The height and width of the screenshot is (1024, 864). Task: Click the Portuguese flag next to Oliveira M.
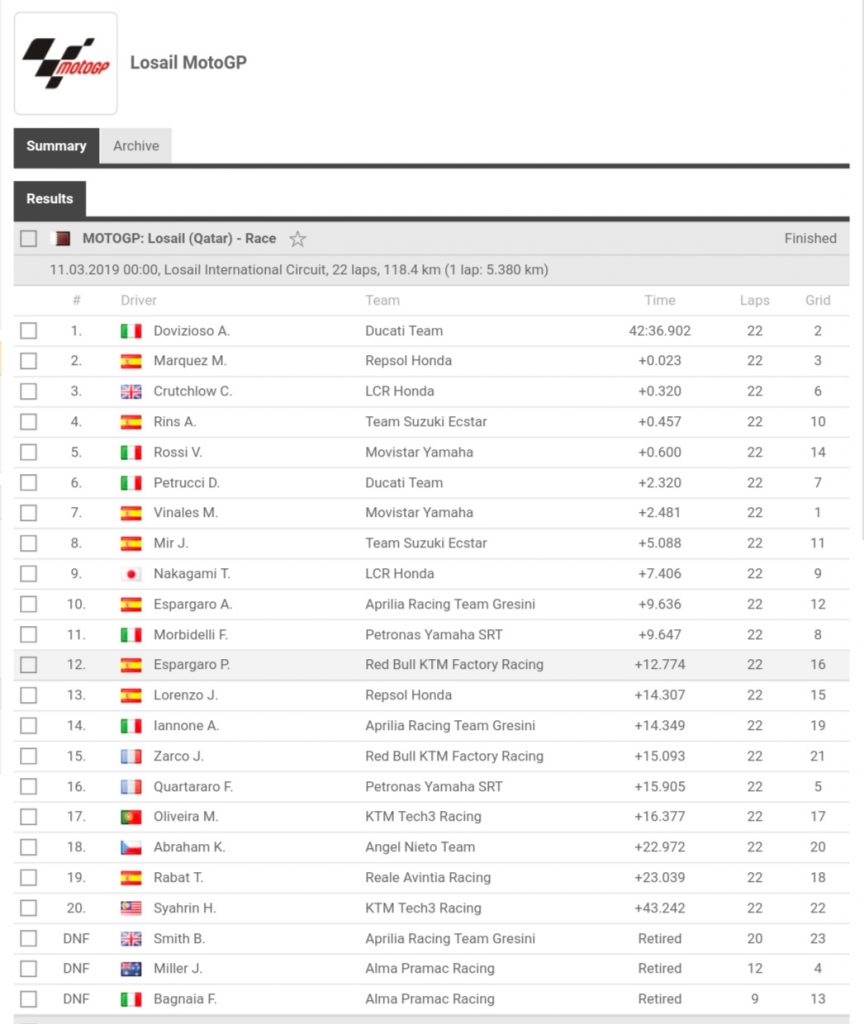coord(131,817)
